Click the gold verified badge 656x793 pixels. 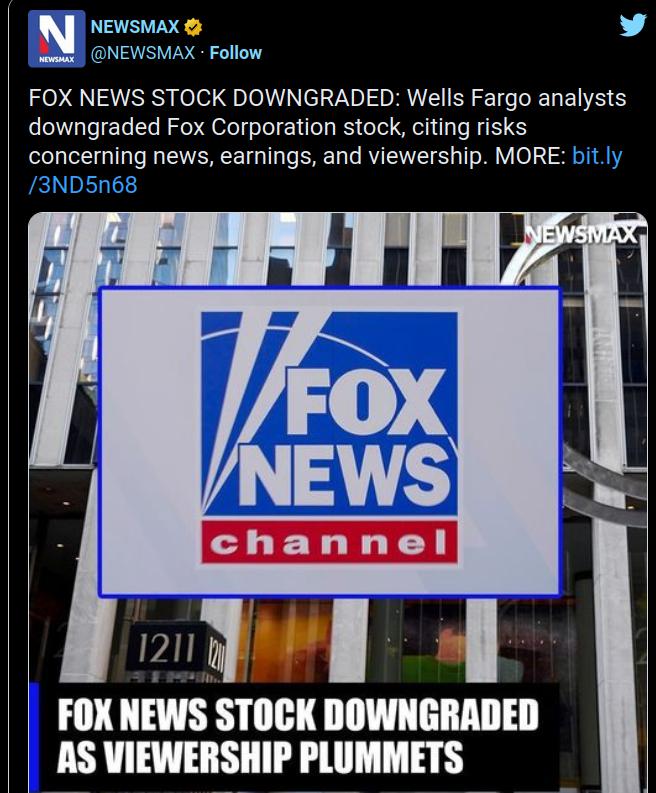point(193,27)
